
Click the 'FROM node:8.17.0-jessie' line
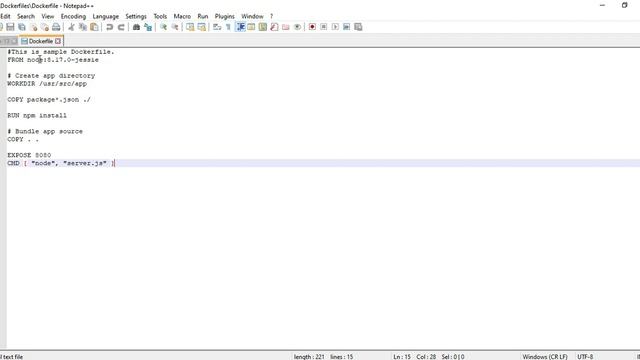(53, 60)
